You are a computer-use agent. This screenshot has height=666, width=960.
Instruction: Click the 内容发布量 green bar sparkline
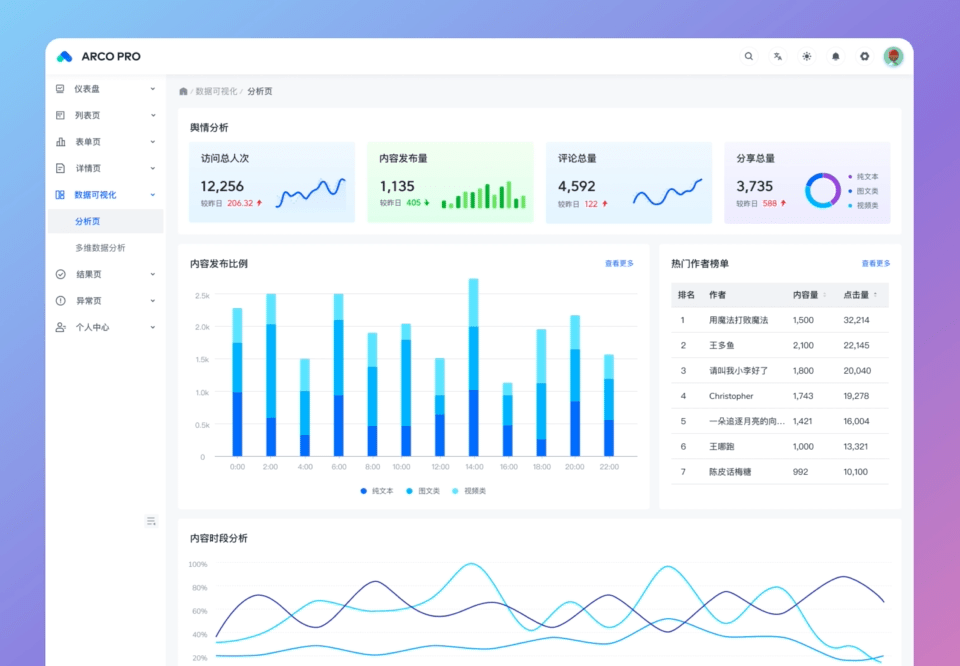point(484,195)
